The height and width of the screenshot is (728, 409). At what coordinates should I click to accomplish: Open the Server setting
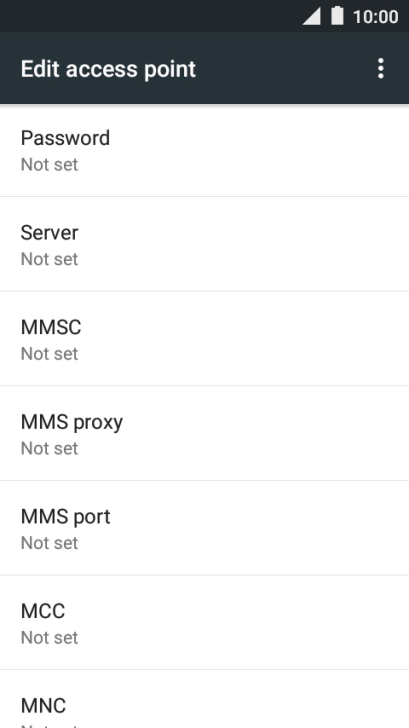coord(204,244)
